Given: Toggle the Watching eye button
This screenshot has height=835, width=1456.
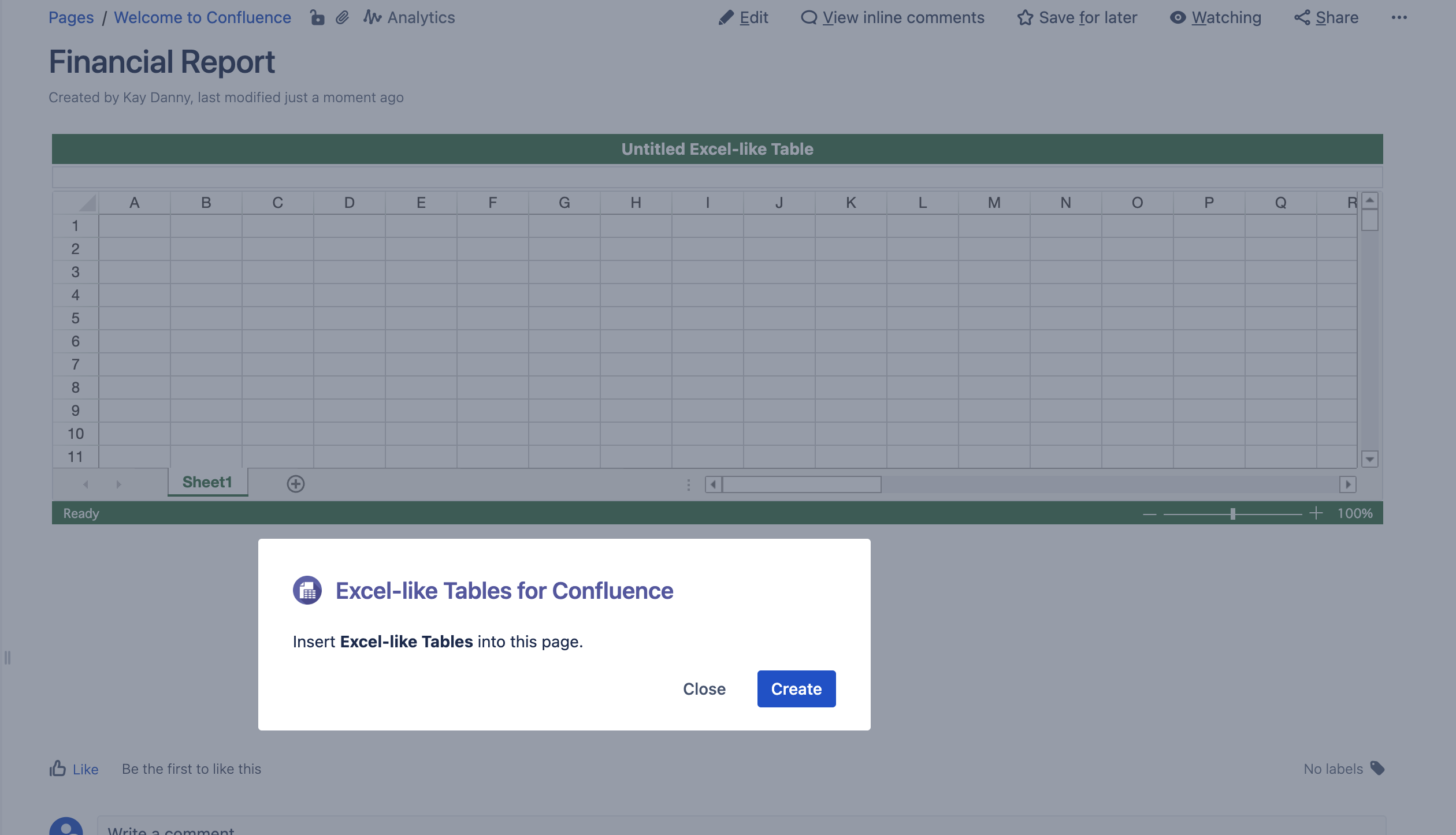Looking at the screenshot, I should pos(1216,18).
